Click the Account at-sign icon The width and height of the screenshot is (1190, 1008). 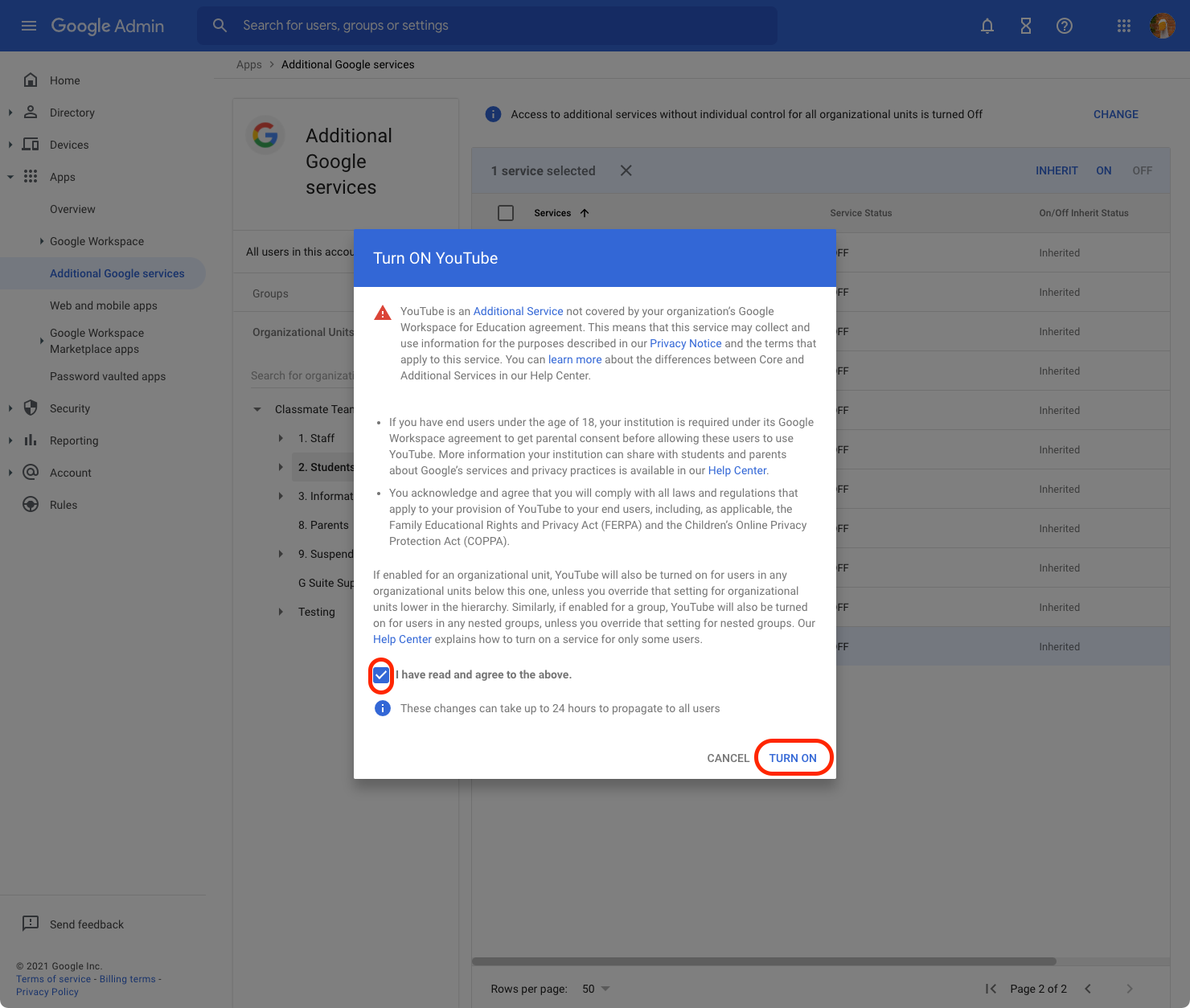tap(31, 472)
